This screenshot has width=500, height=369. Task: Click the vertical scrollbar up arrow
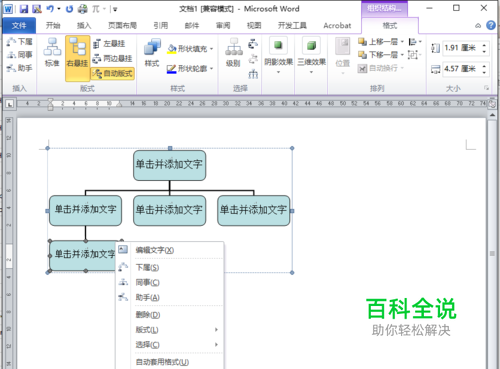click(x=492, y=115)
